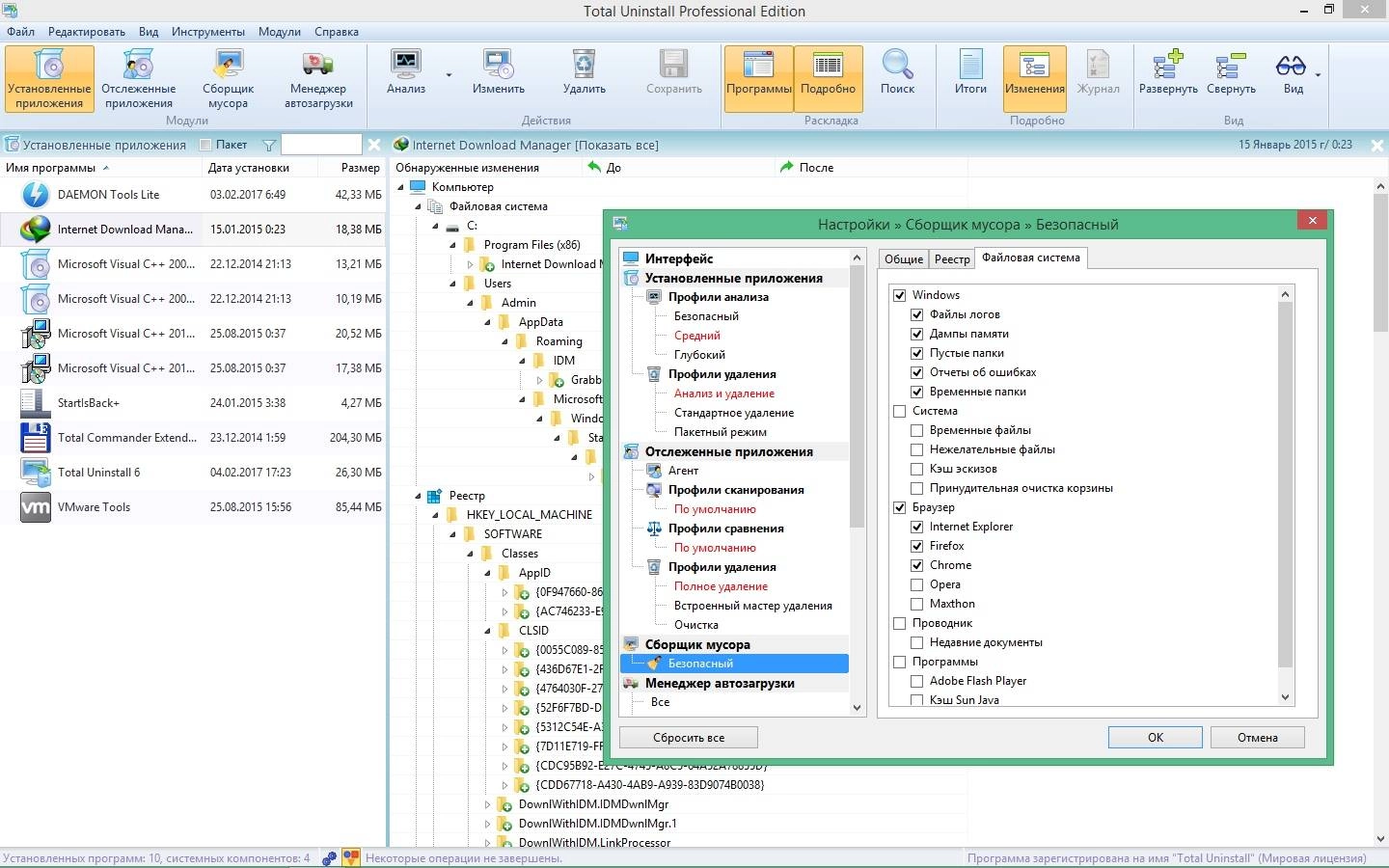Collapse the Компьютер tree node

(x=401, y=187)
